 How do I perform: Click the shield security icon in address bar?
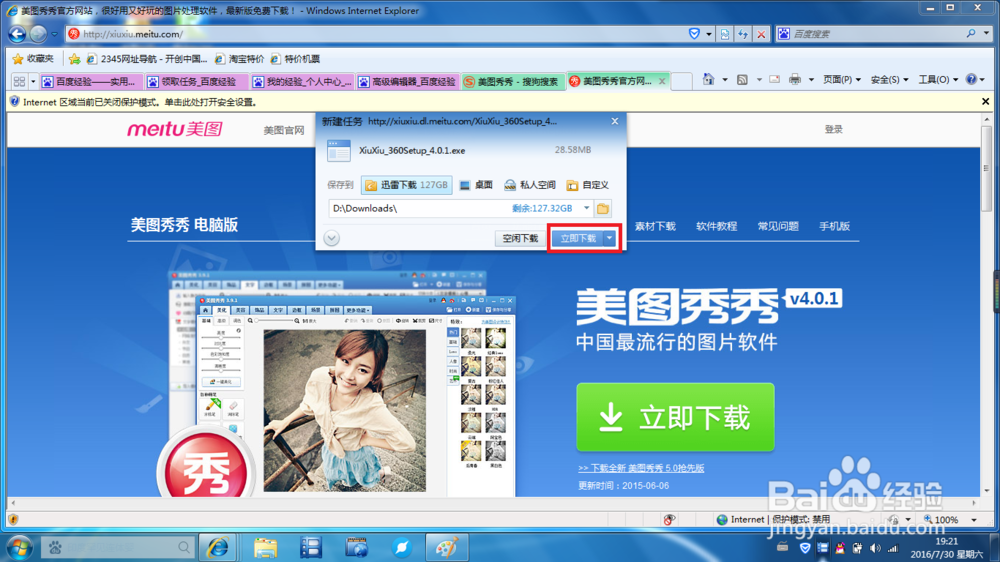695,34
